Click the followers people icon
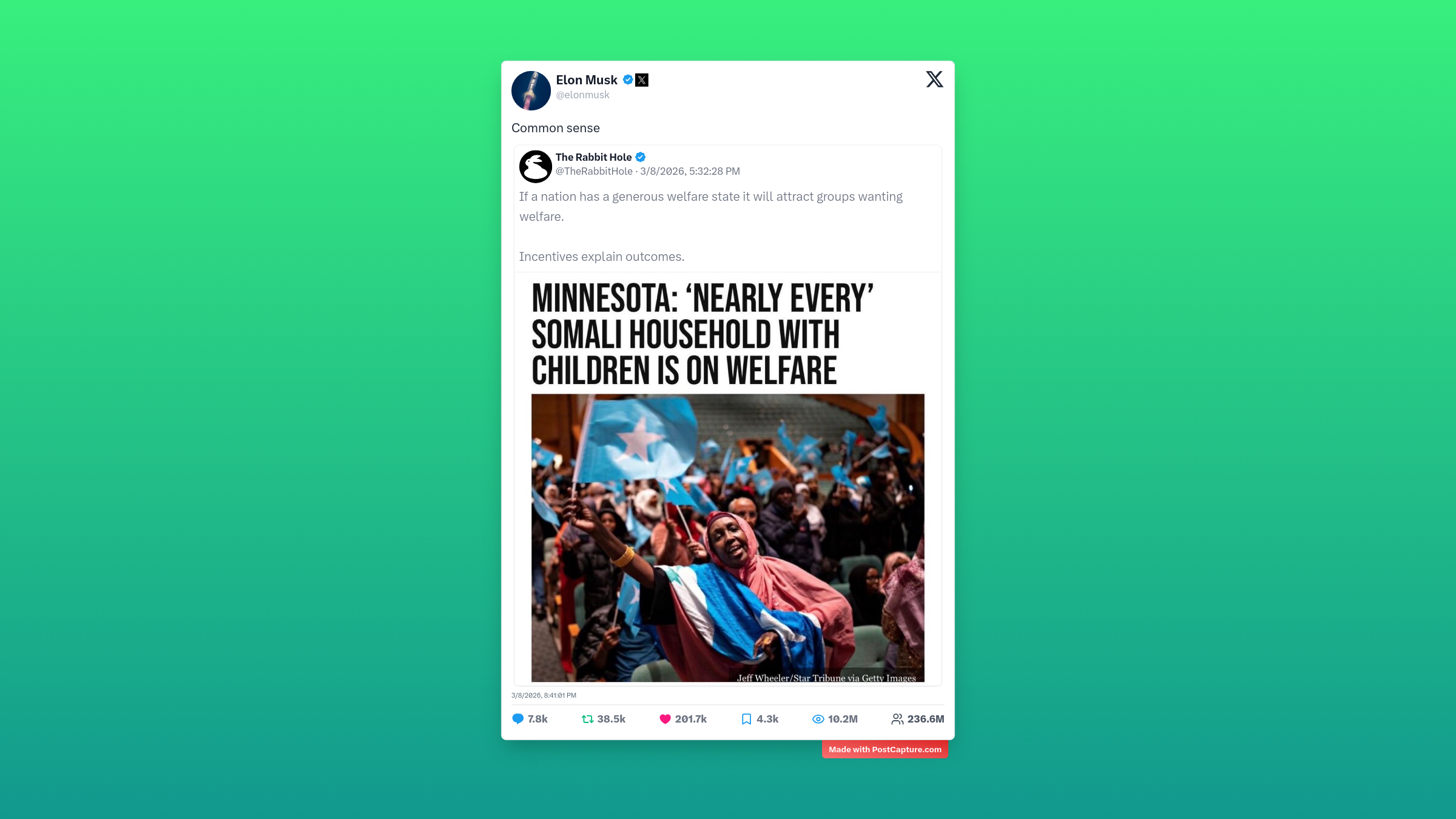 (897, 719)
